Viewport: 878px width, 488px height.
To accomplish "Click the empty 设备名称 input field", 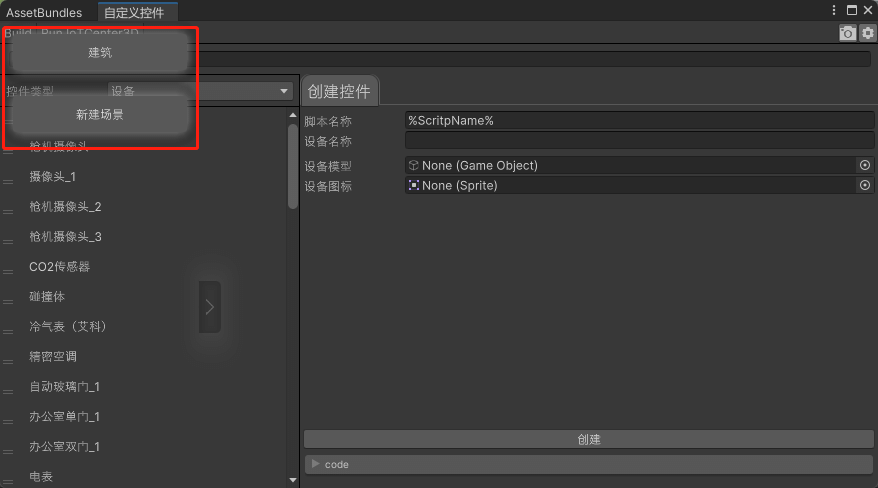I will (639, 140).
